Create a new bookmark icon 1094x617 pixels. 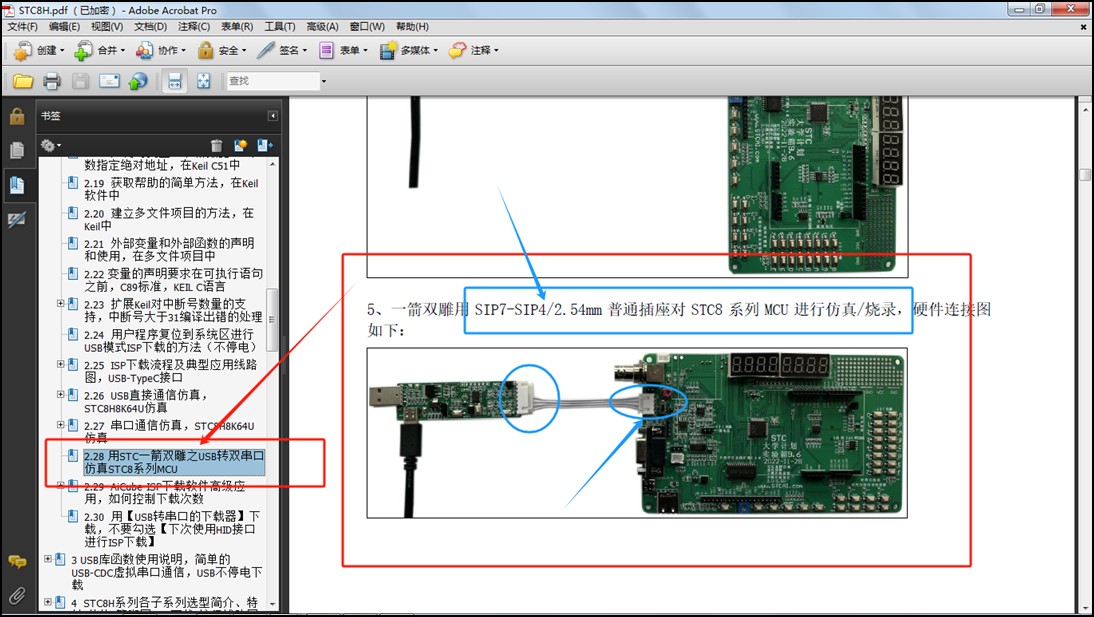[x=241, y=145]
